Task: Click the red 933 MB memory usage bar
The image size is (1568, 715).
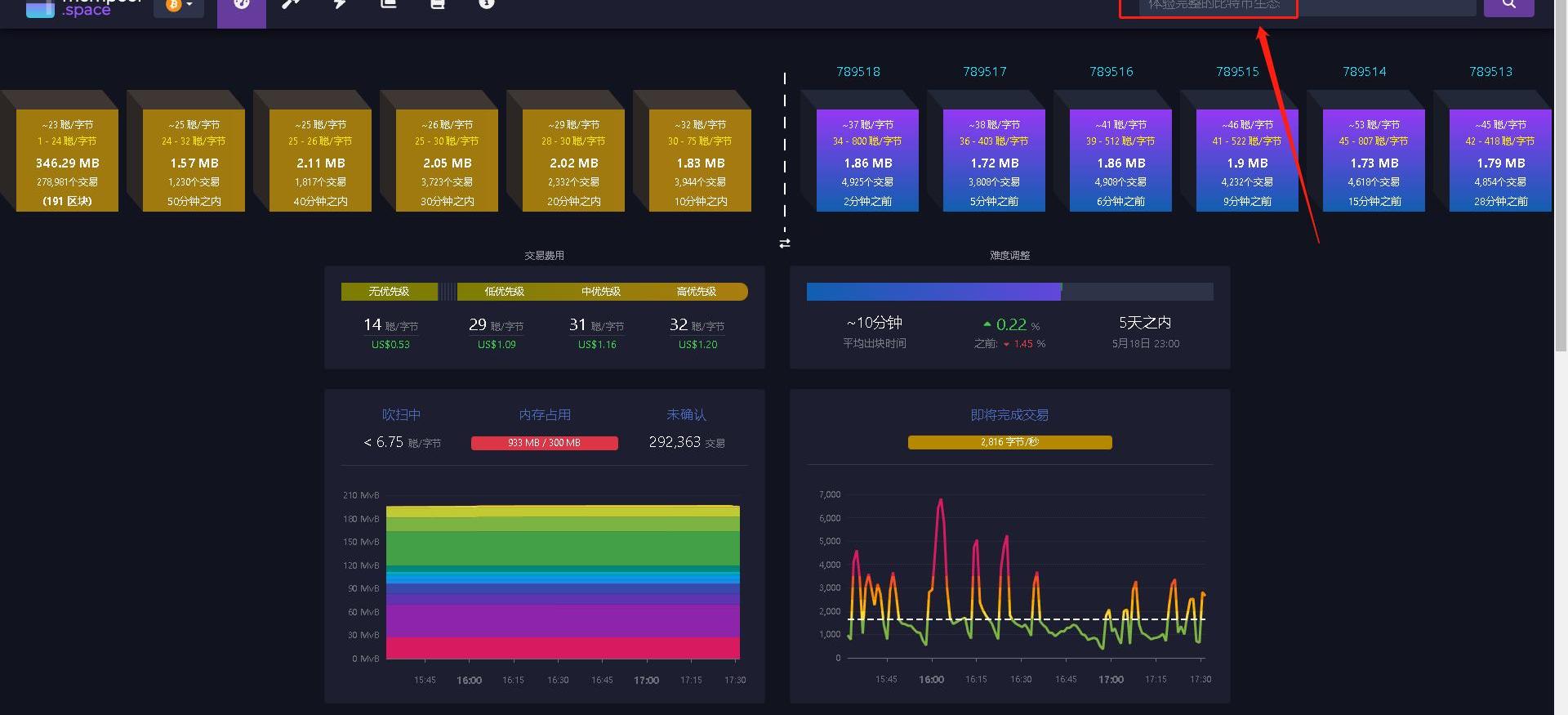Action: tap(545, 443)
